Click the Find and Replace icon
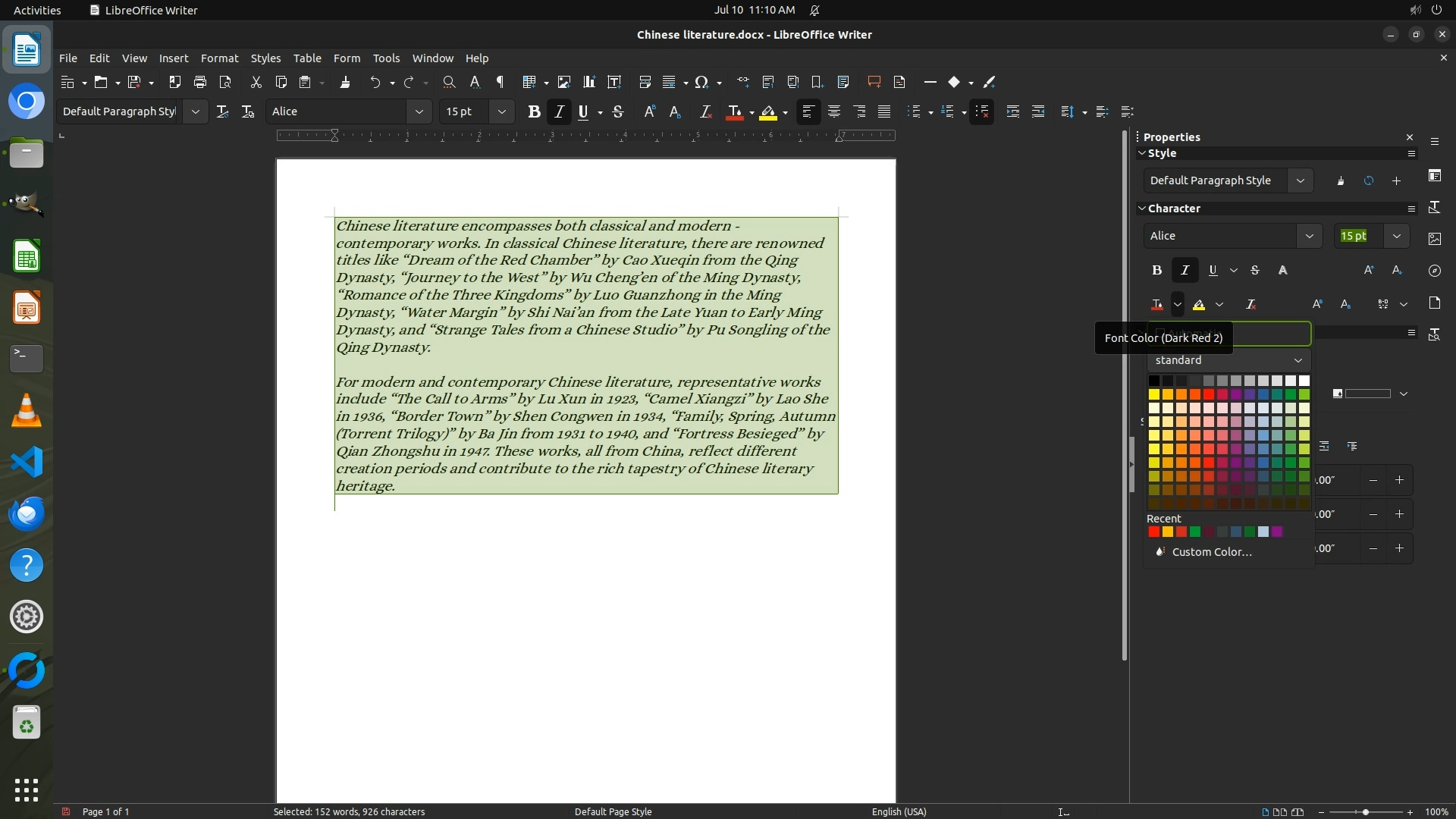The image size is (1456, 819). tap(449, 82)
